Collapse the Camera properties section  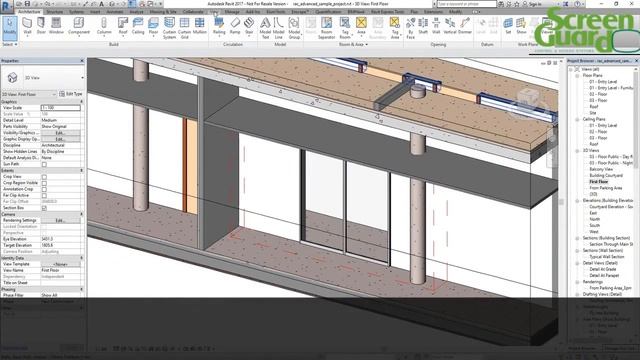point(81,214)
